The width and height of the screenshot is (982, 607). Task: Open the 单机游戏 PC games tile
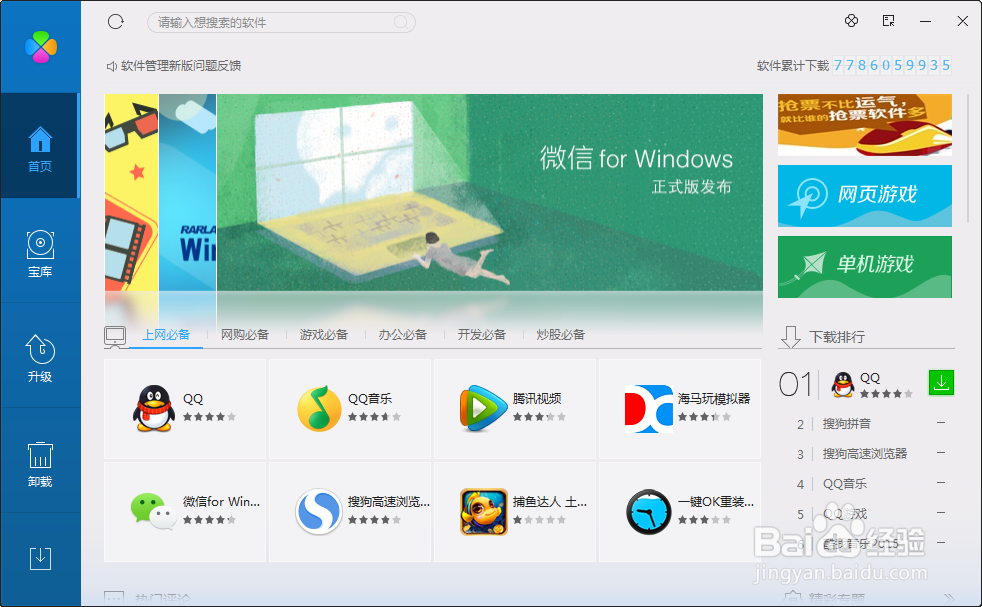click(864, 267)
